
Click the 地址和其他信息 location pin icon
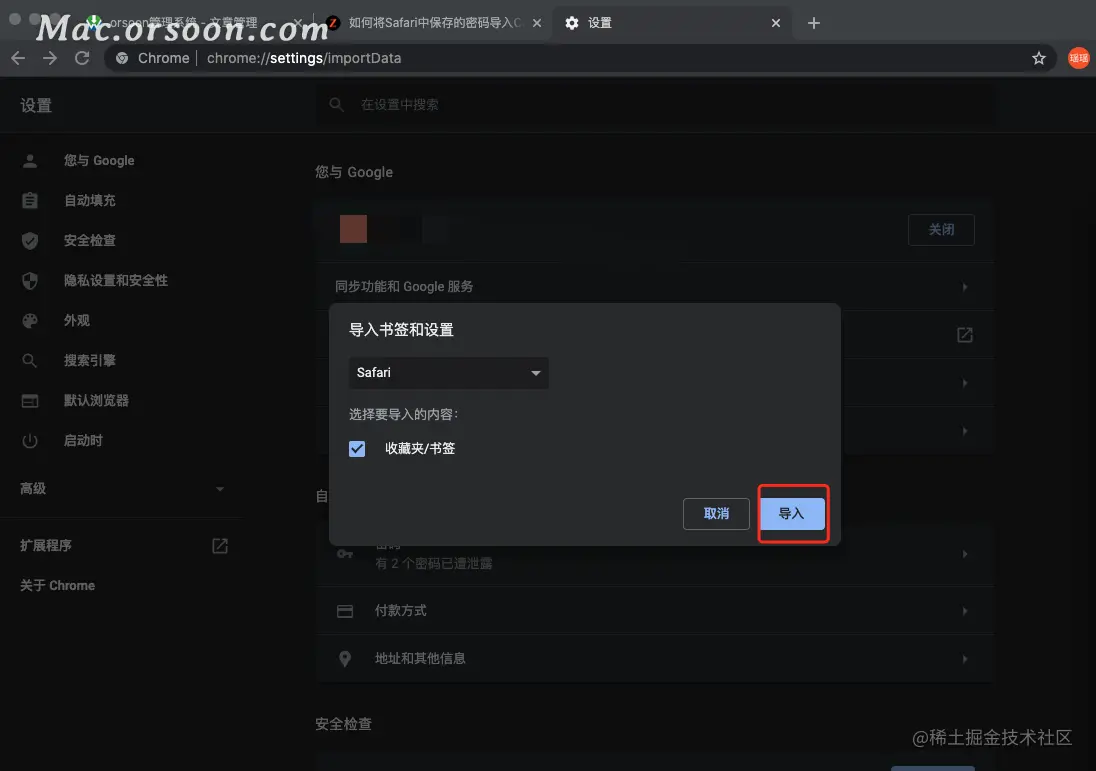click(345, 658)
